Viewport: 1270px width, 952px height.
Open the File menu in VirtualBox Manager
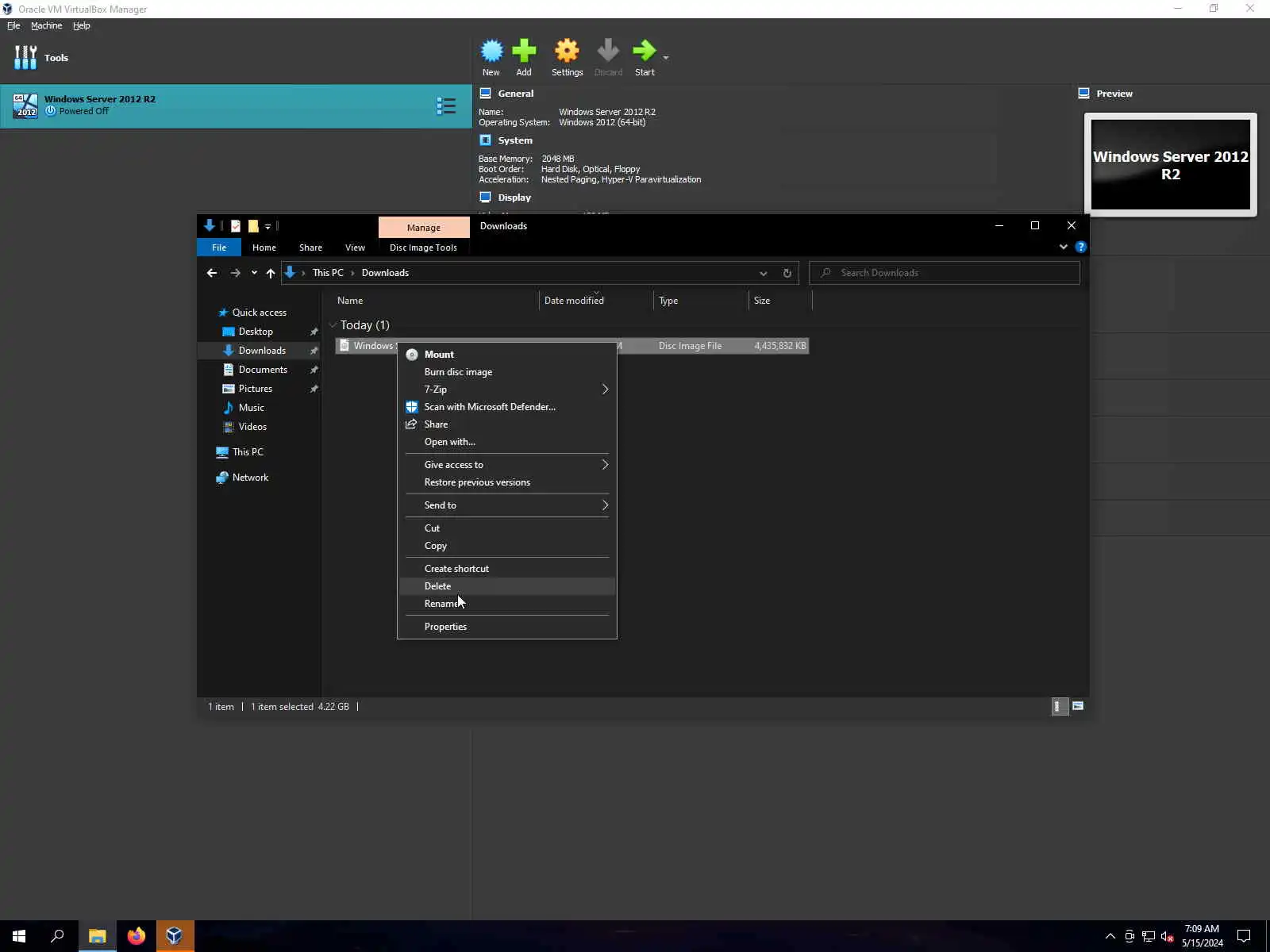[x=13, y=25]
